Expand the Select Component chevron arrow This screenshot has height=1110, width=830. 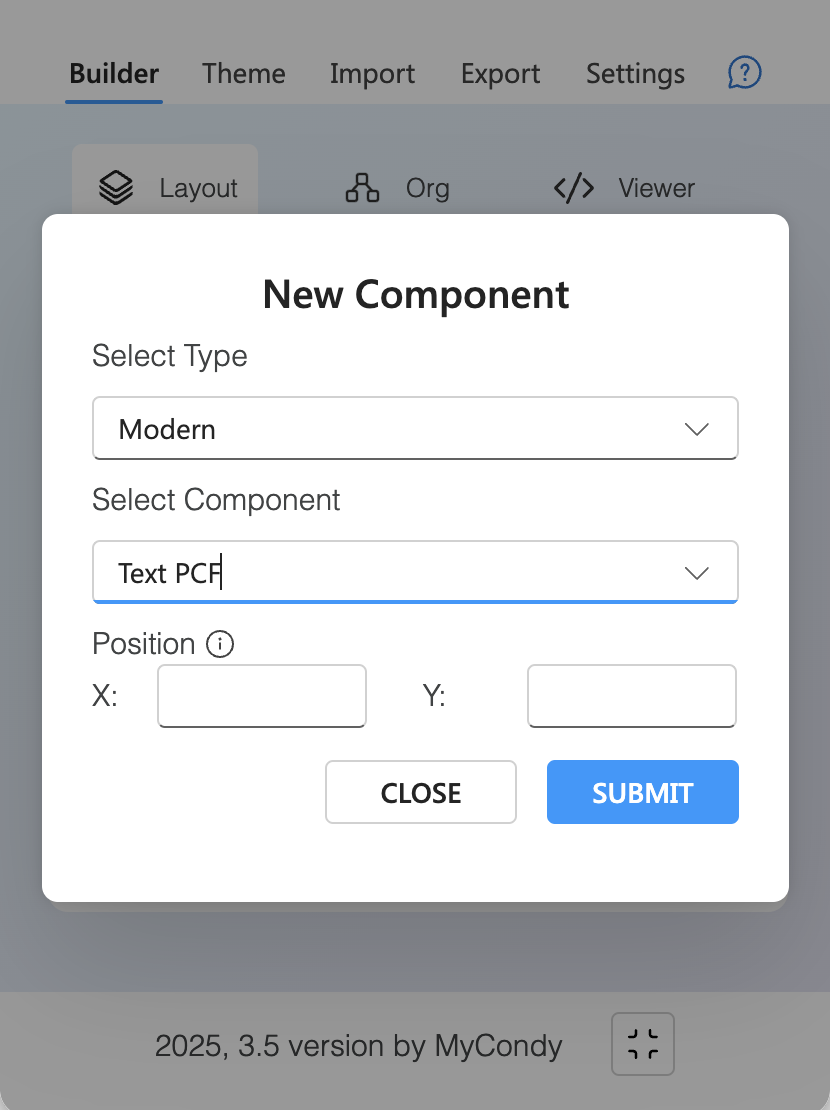[697, 573]
